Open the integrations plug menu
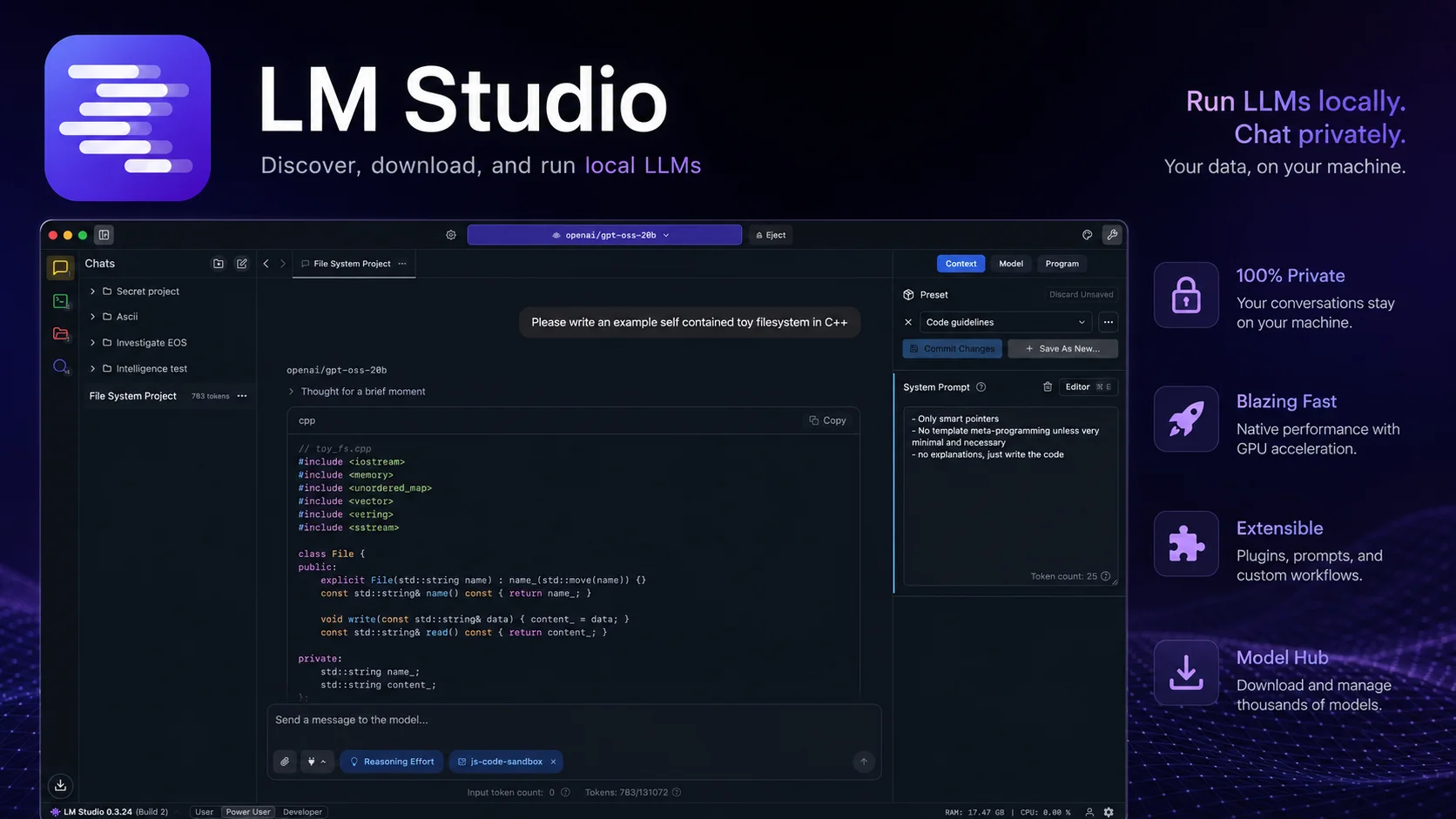Viewport: 1456px width, 819px height. tap(317, 762)
